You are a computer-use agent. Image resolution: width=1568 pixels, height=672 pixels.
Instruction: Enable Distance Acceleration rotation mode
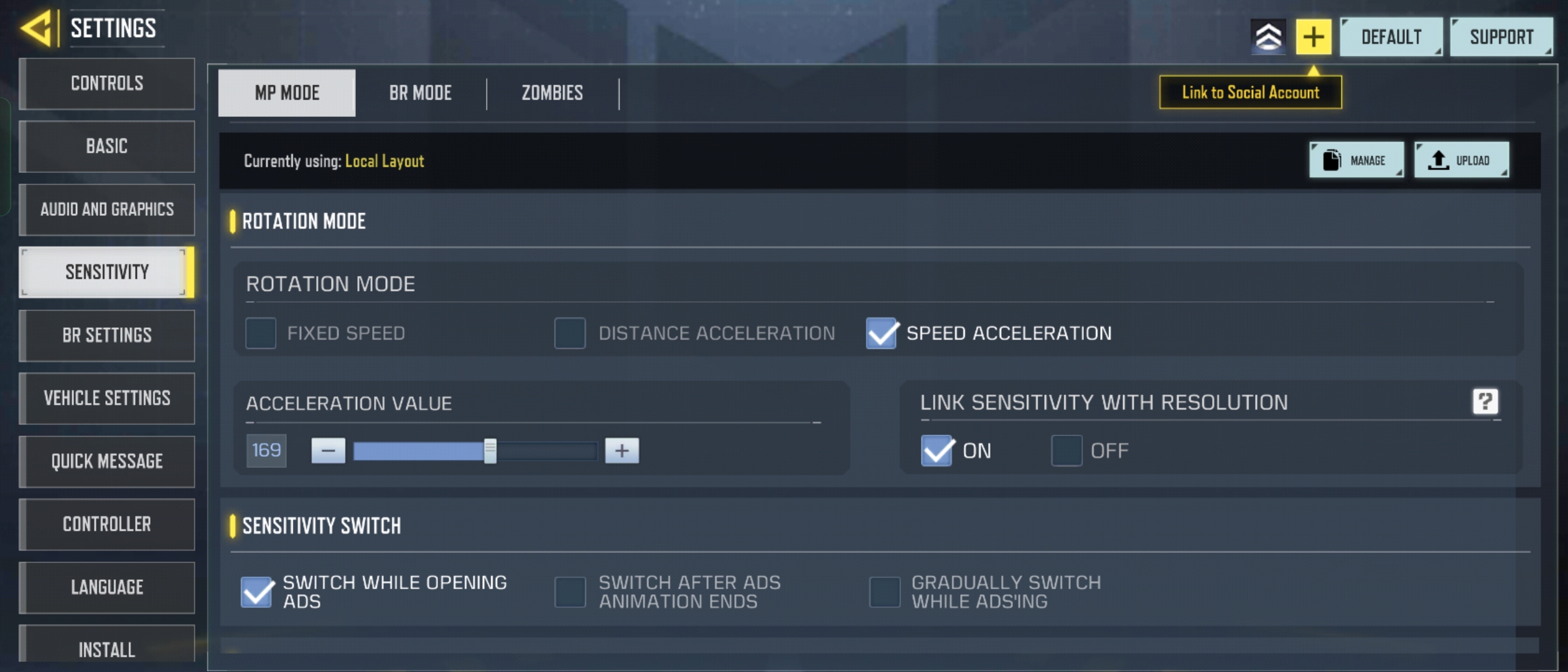pos(570,333)
